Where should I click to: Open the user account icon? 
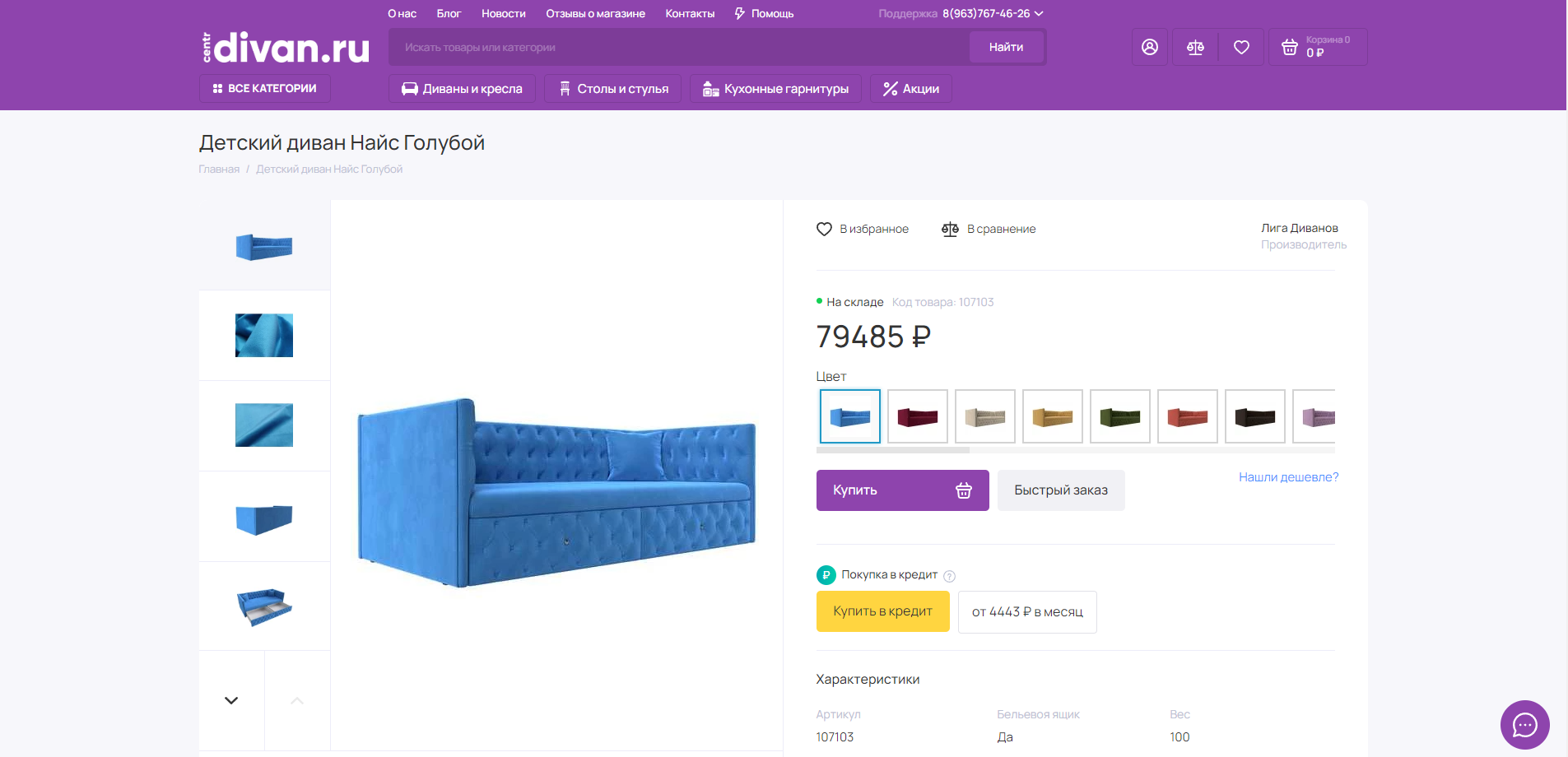(x=1149, y=47)
